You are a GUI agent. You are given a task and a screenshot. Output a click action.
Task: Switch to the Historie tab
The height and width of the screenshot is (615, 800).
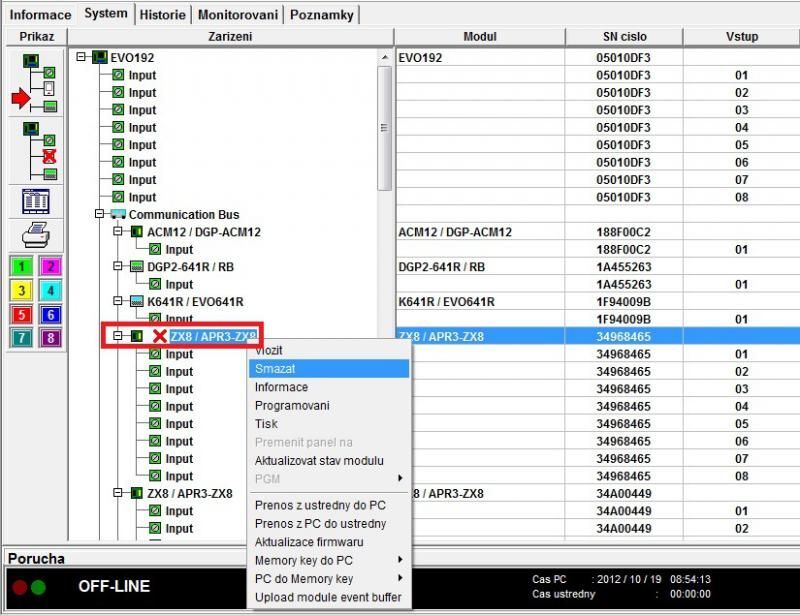tap(162, 15)
